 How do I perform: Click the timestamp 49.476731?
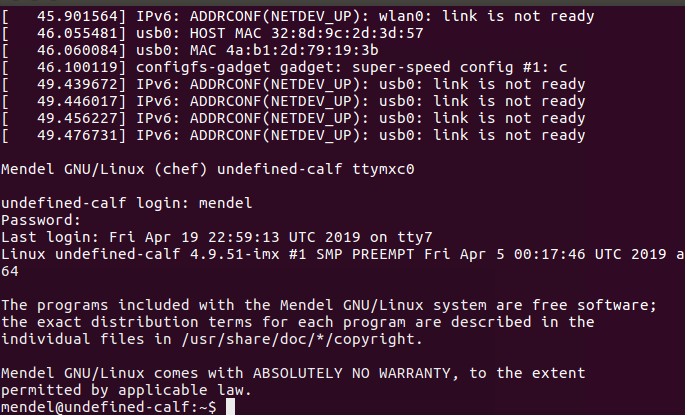[77, 135]
